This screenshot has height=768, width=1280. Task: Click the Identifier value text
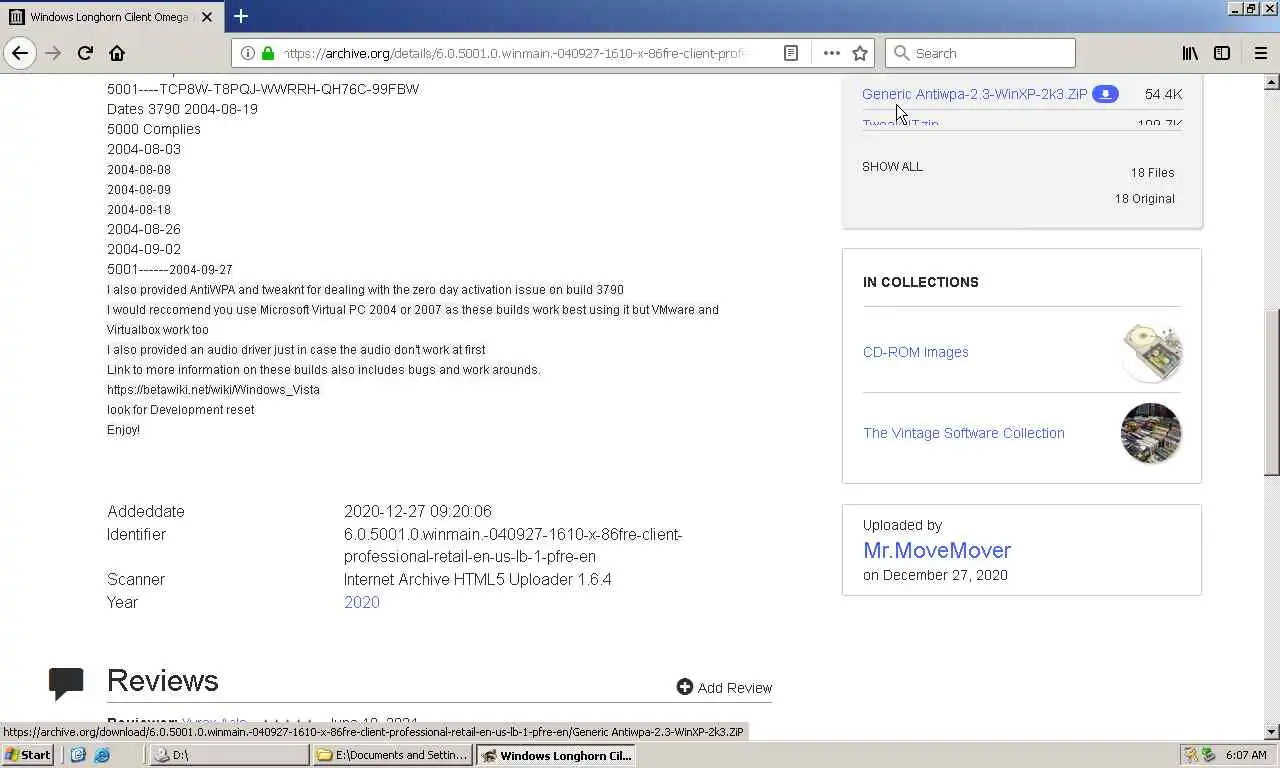coord(513,546)
